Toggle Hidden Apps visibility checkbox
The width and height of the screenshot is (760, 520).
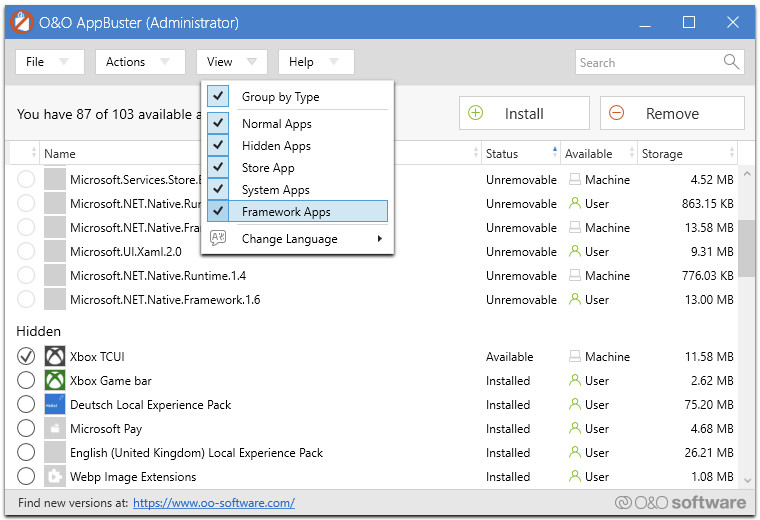218,145
